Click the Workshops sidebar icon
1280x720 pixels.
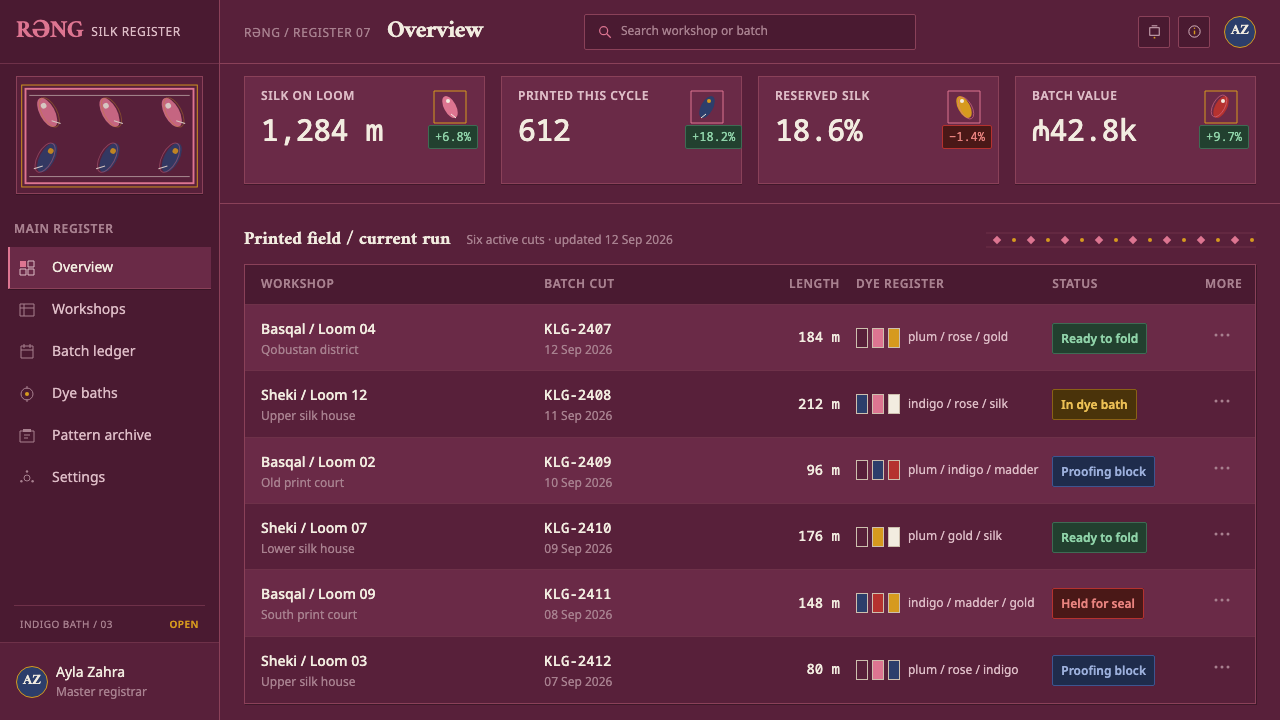click(x=27, y=309)
